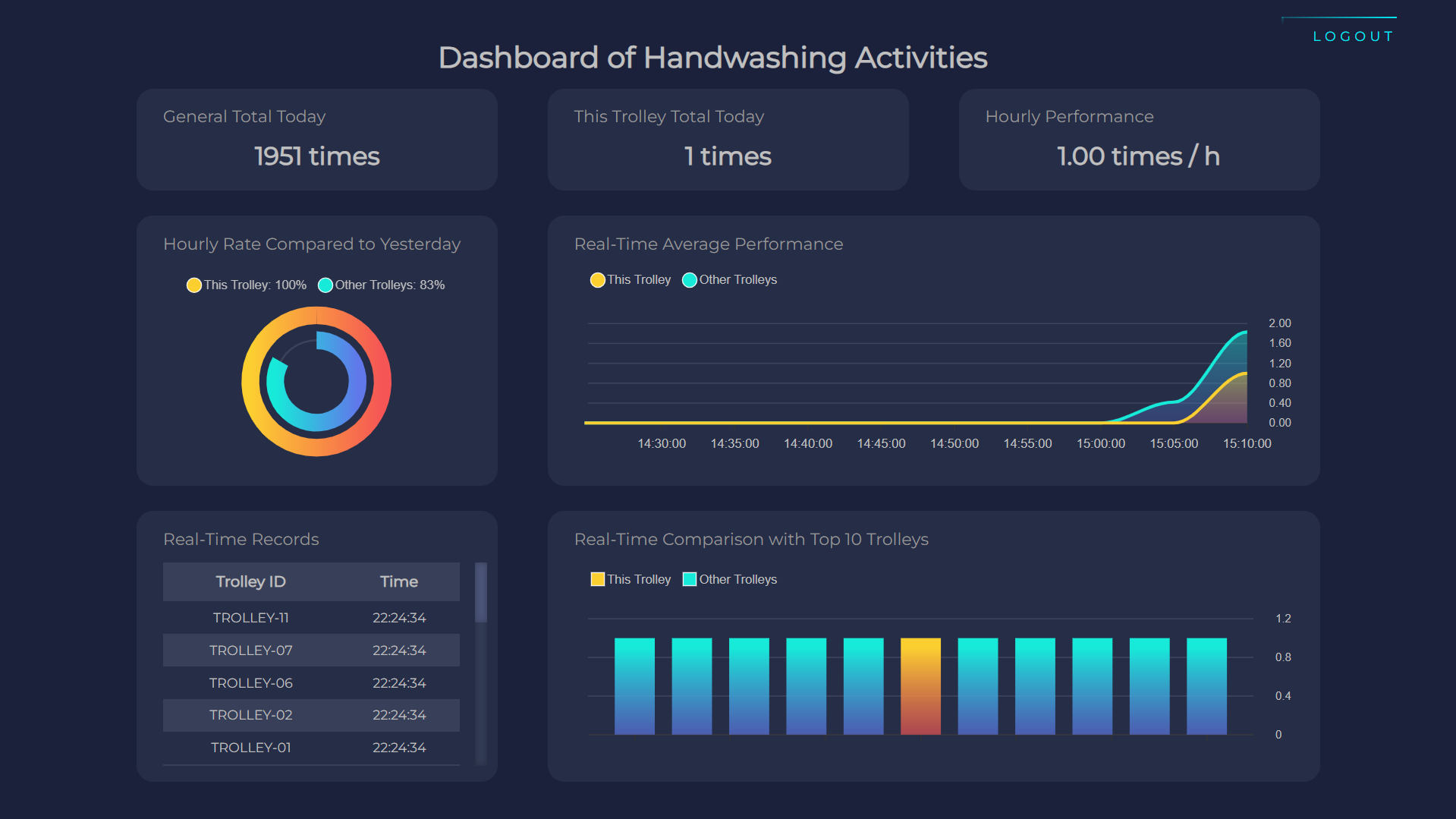Select the TROLLEY-06 record row
Screen dimensions: 1456x819
click(311, 683)
